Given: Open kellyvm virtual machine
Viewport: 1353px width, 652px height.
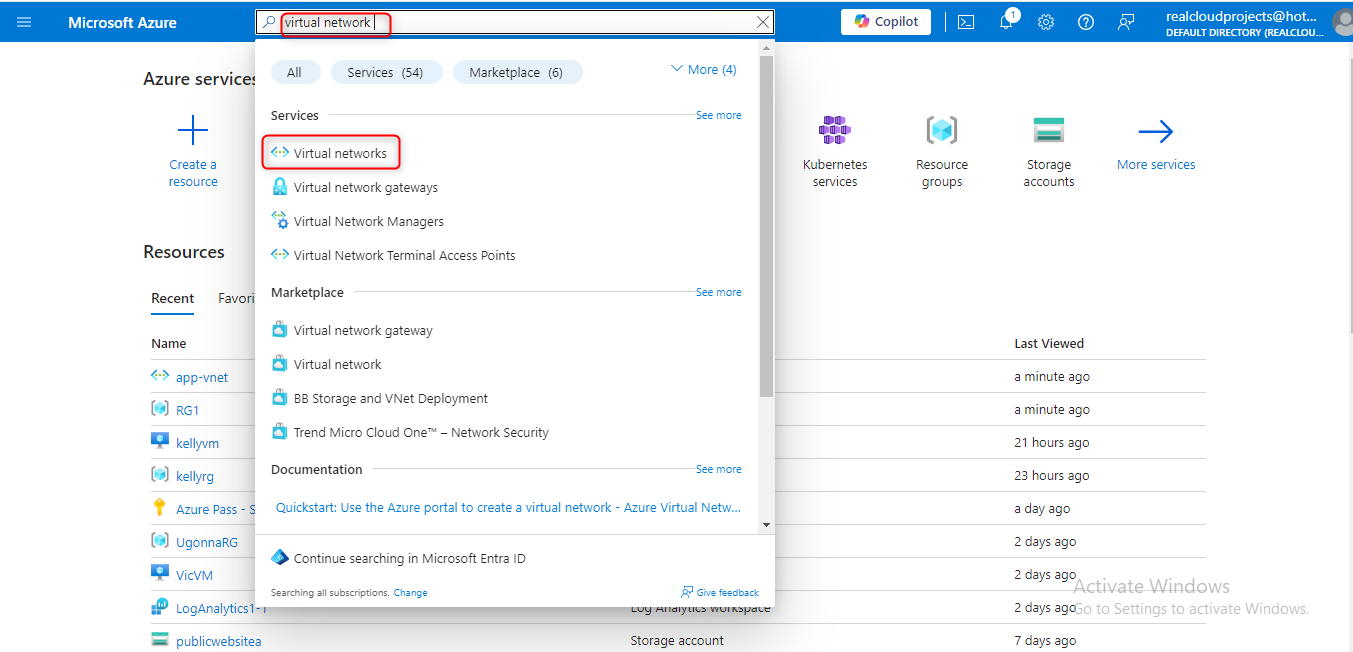Looking at the screenshot, I should pos(197,443).
